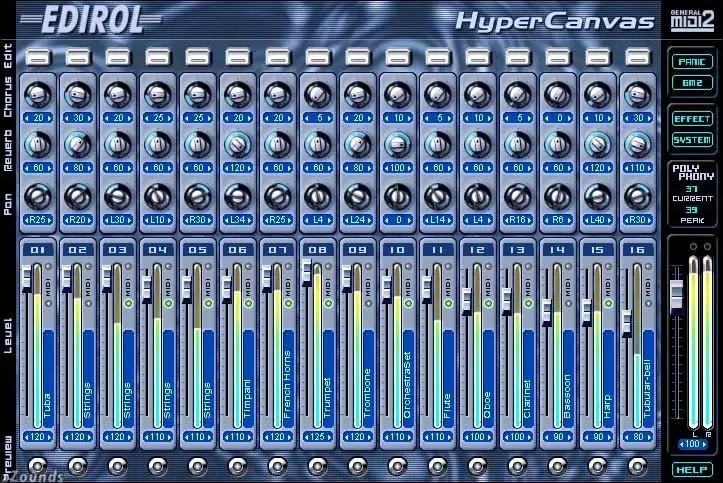Open the Edit button above Timpani part
This screenshot has height=483, width=723.
[238, 57]
